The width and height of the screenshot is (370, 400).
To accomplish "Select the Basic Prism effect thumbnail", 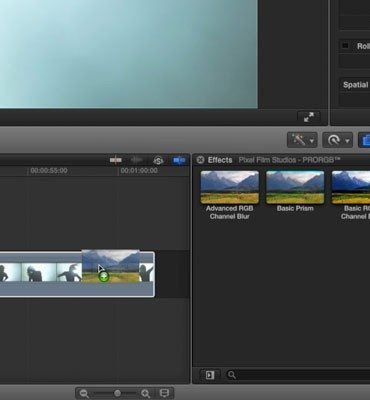I will click(x=295, y=187).
